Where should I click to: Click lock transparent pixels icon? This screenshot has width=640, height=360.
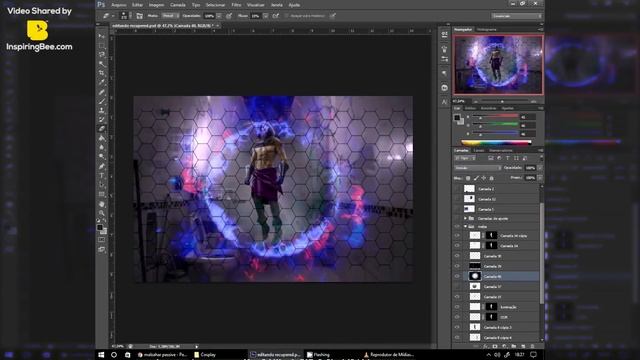point(468,178)
